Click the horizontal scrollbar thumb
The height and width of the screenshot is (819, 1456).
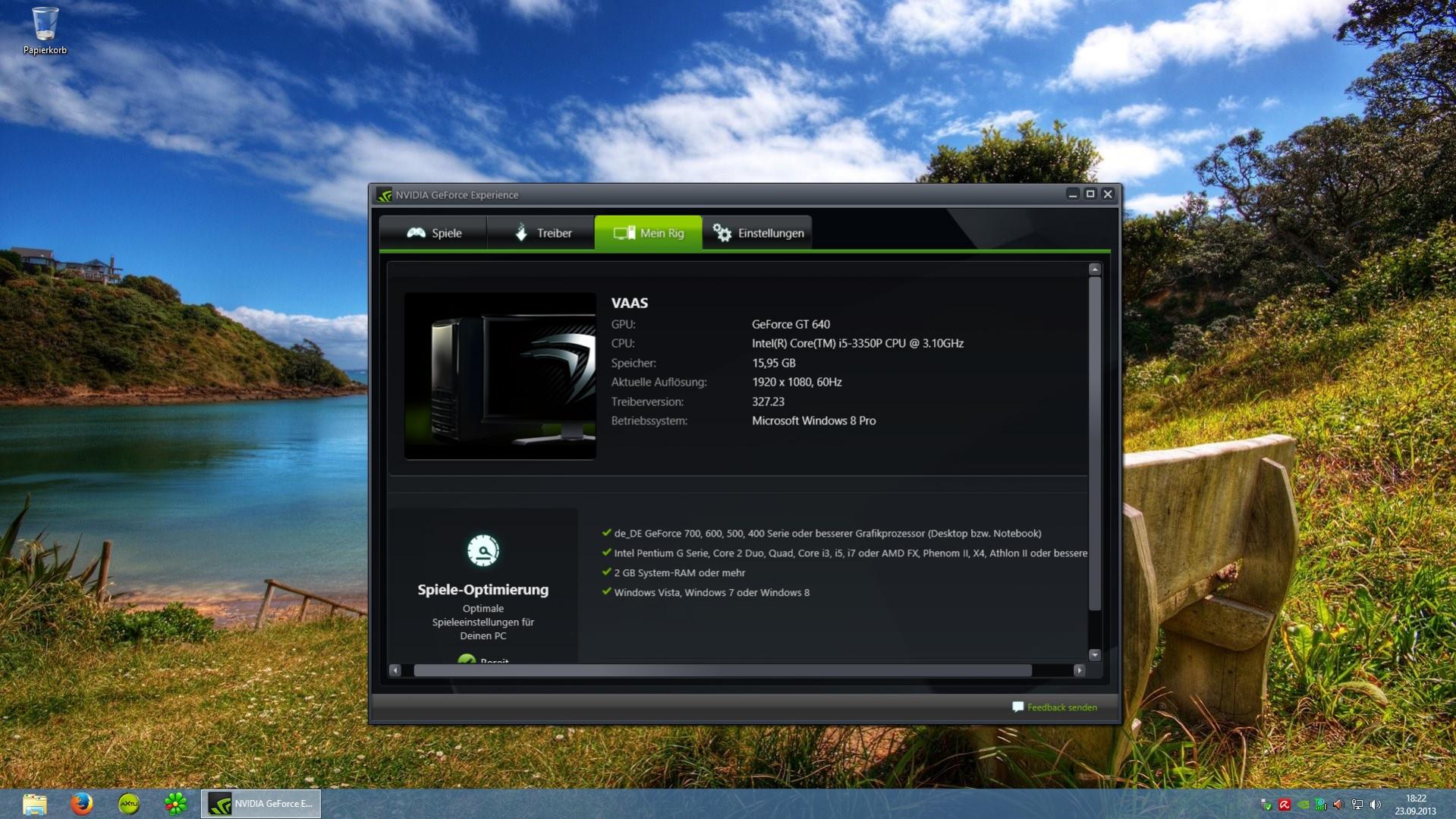point(722,670)
